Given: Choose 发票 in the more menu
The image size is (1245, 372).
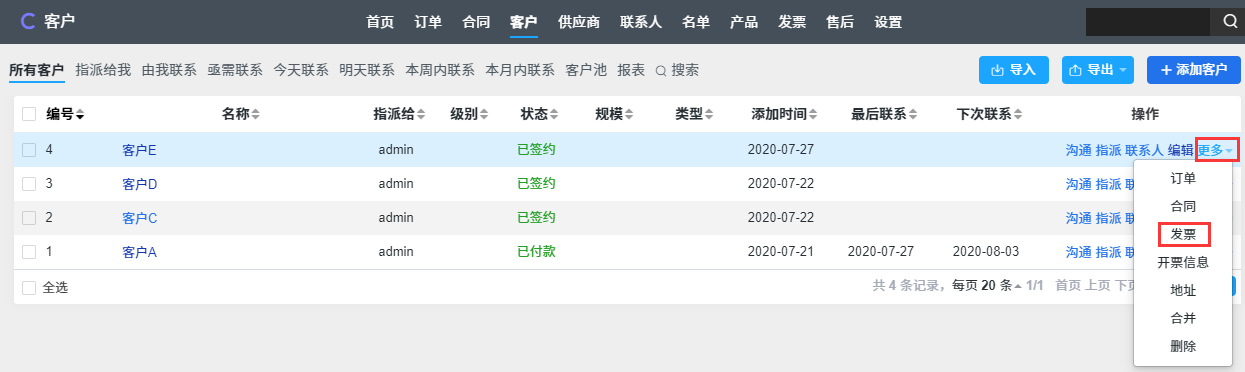Looking at the screenshot, I should [x=1184, y=234].
